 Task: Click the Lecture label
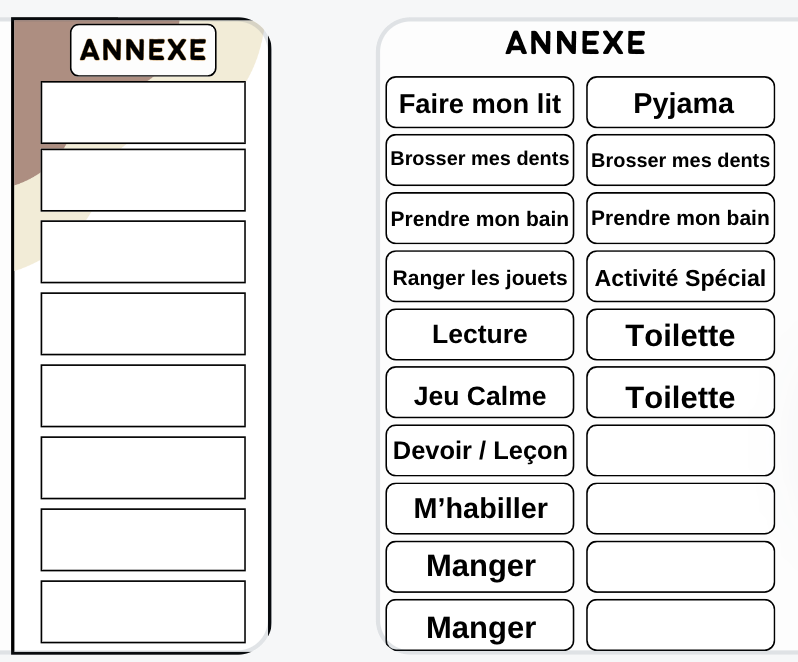pos(480,334)
